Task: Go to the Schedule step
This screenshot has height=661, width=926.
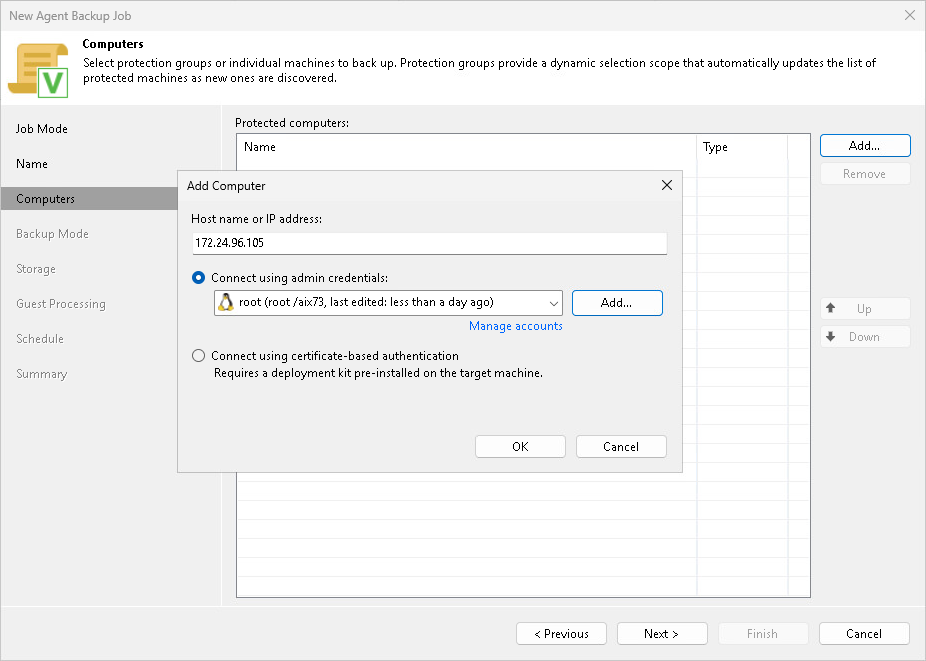Action: (40, 338)
